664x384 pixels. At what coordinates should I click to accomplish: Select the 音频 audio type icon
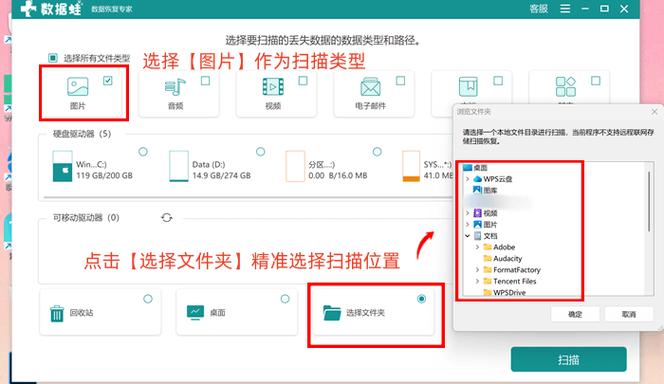pyautogui.click(x=175, y=87)
